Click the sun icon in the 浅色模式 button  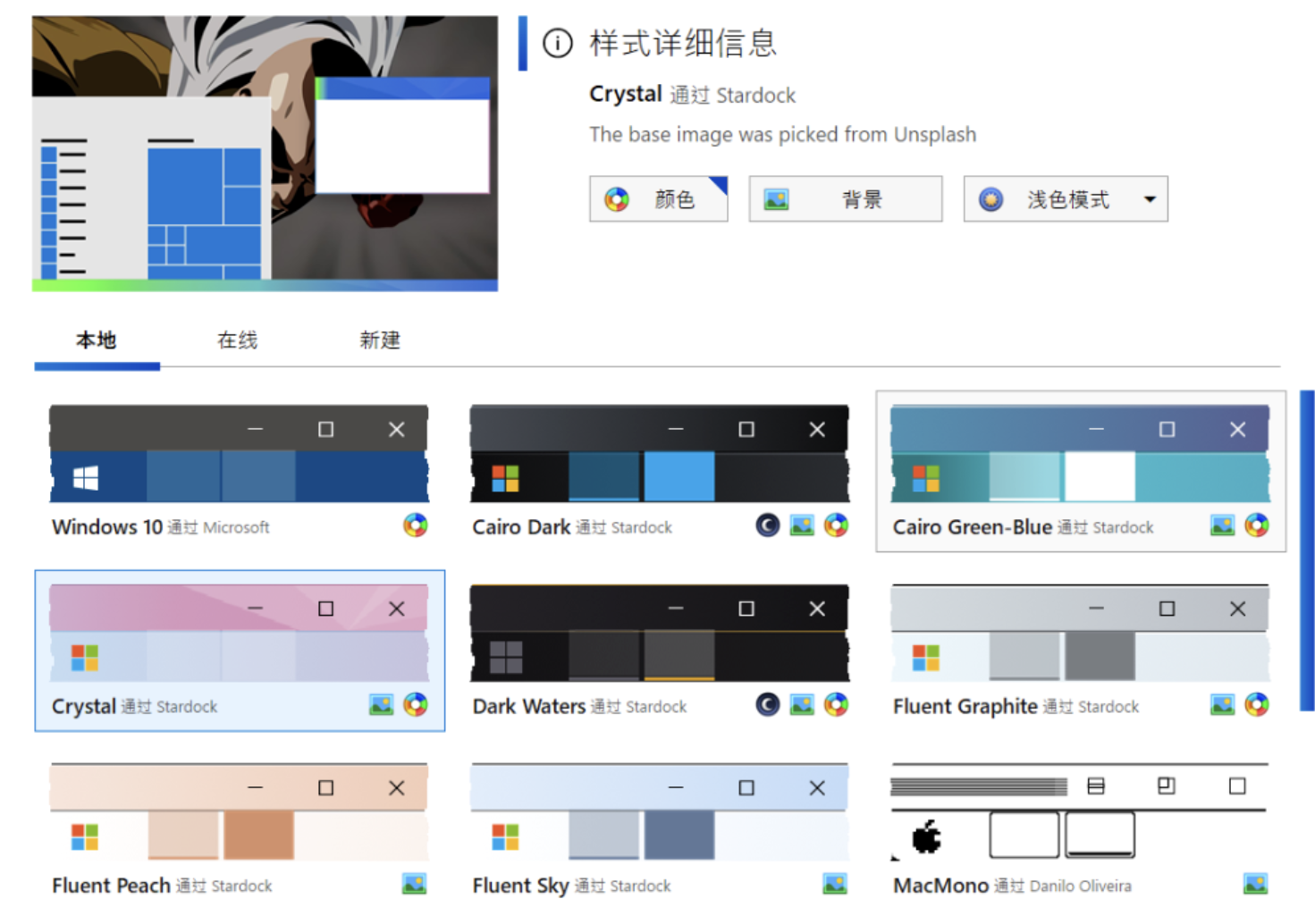click(x=989, y=198)
